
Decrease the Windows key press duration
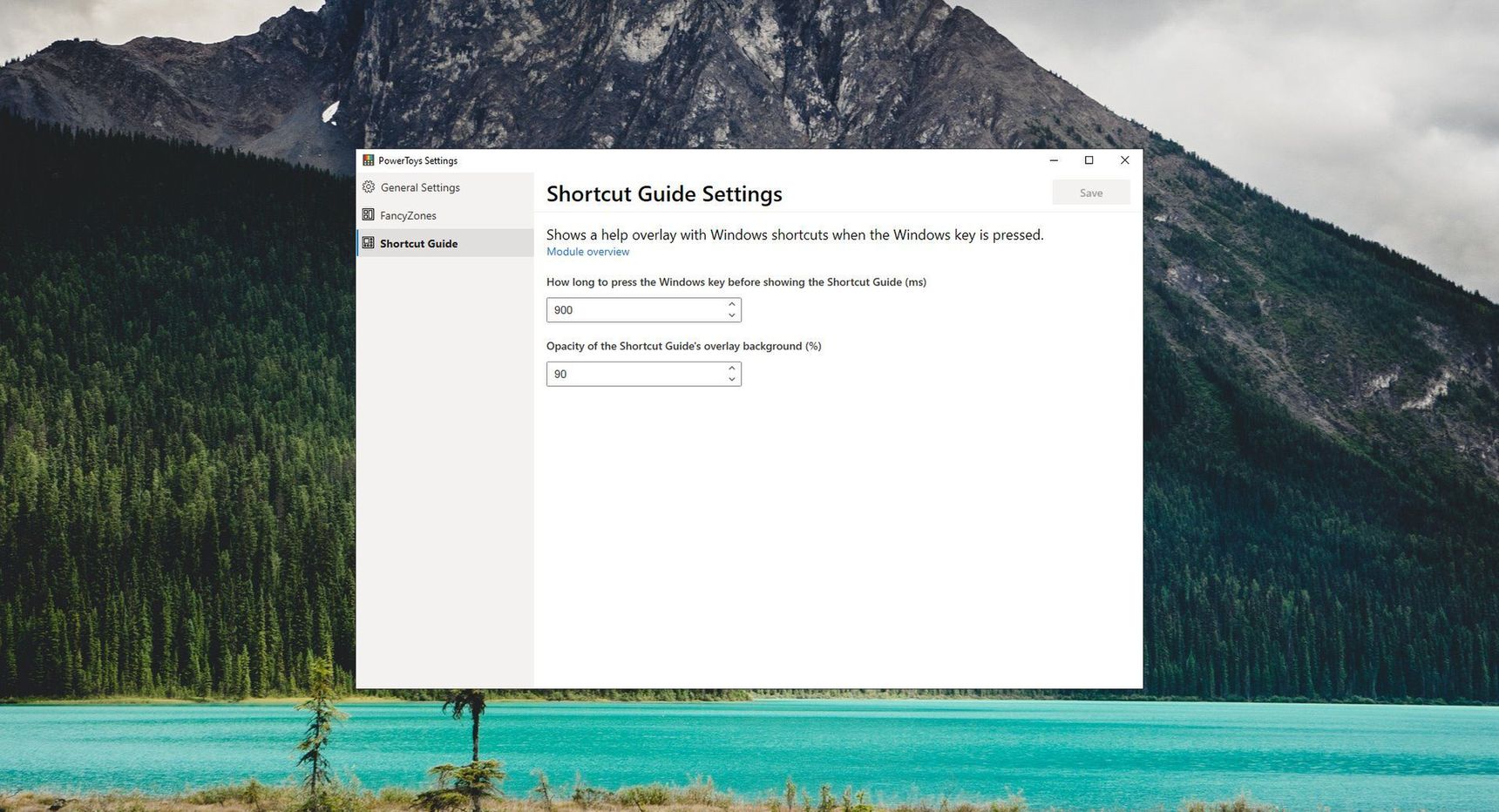click(732, 315)
